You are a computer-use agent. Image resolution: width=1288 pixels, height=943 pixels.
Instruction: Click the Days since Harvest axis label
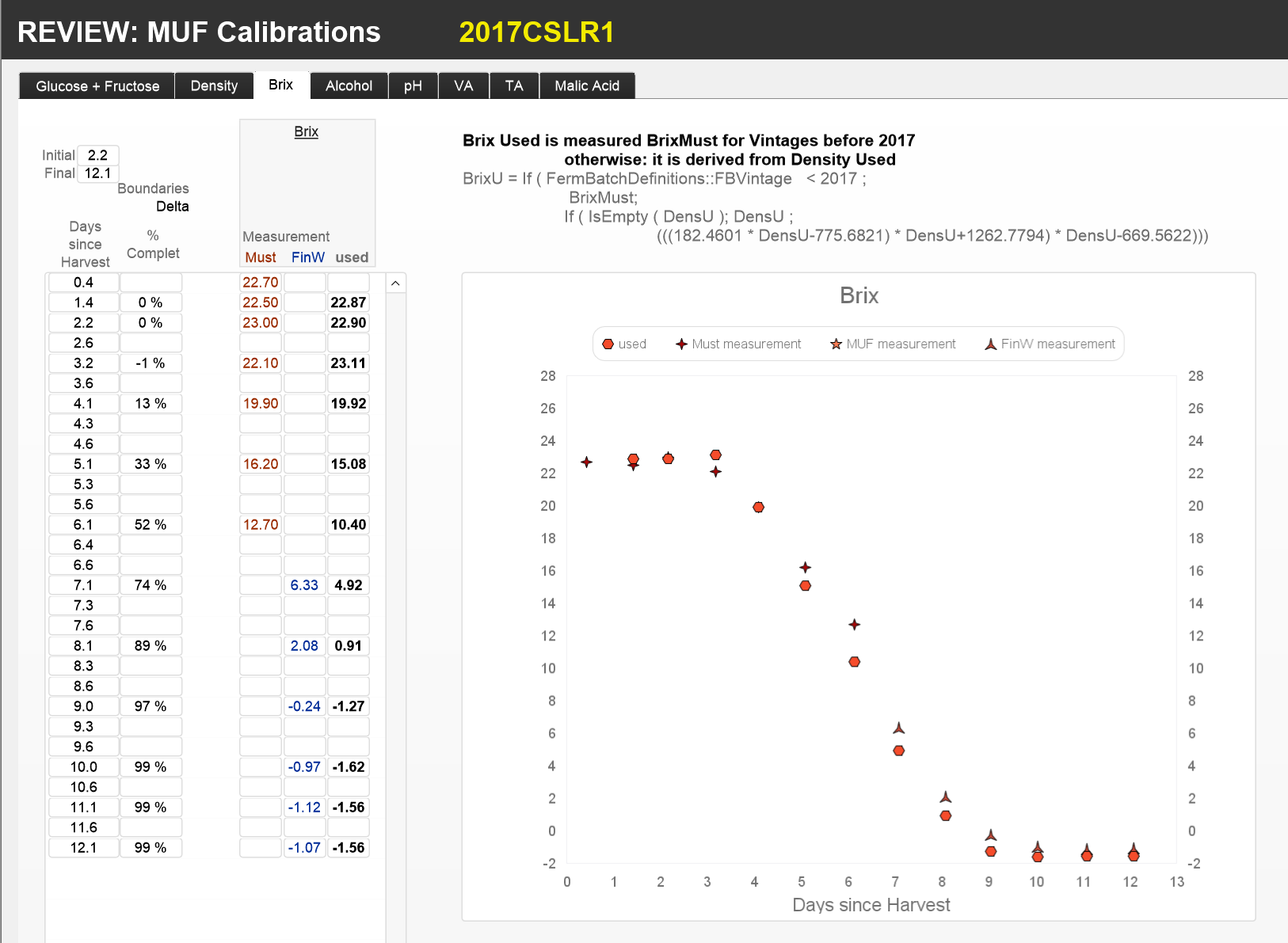(871, 905)
